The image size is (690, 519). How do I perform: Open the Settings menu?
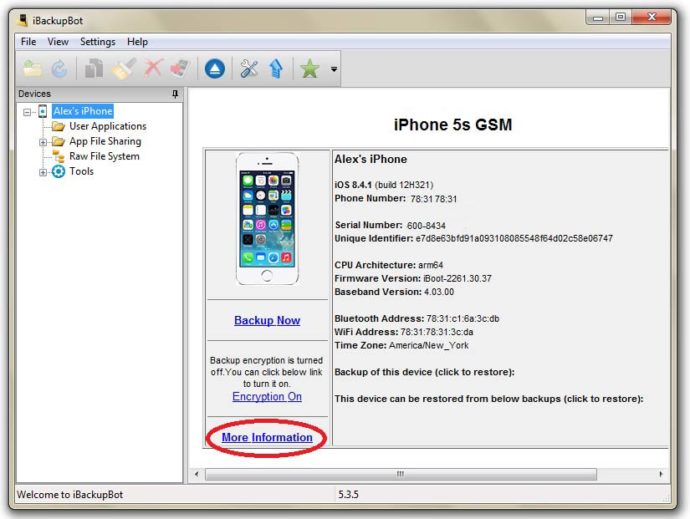click(97, 42)
